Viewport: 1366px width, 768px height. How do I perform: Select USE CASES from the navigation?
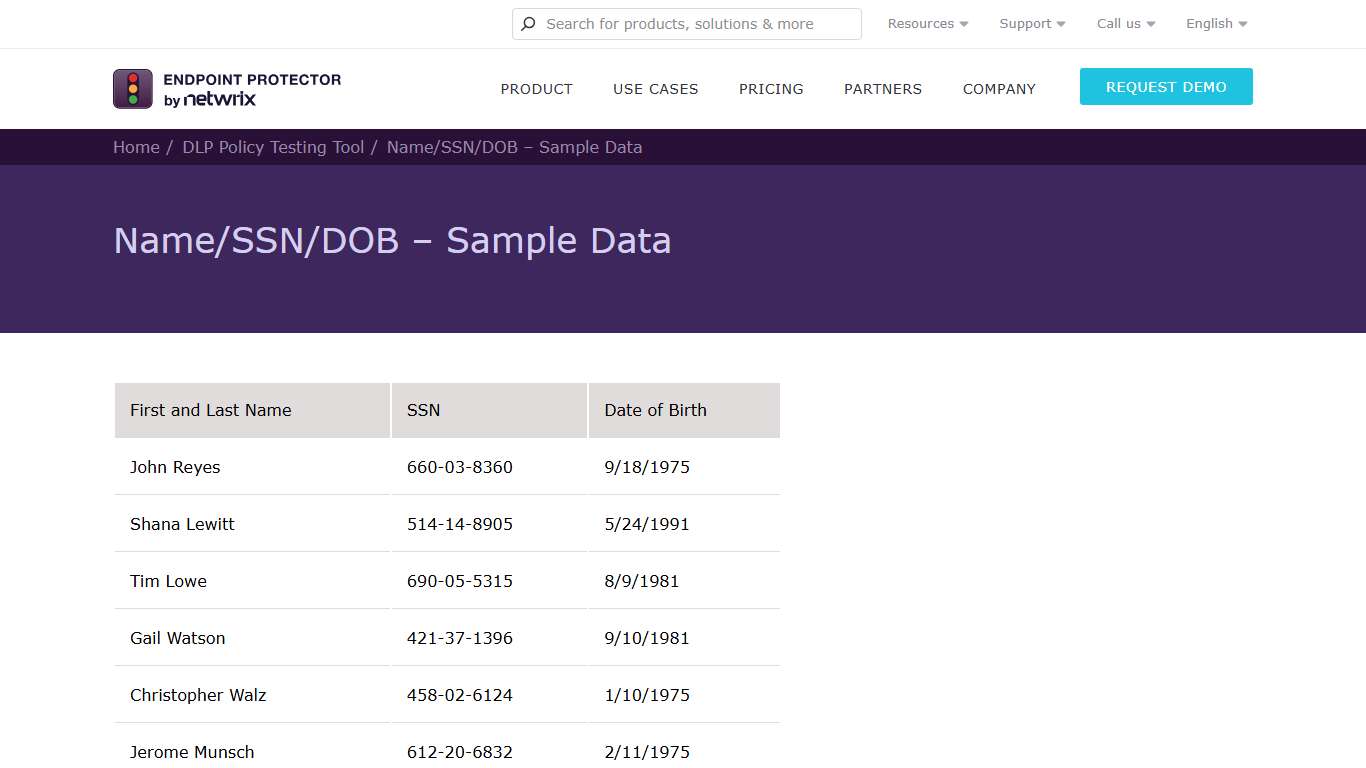tap(655, 89)
